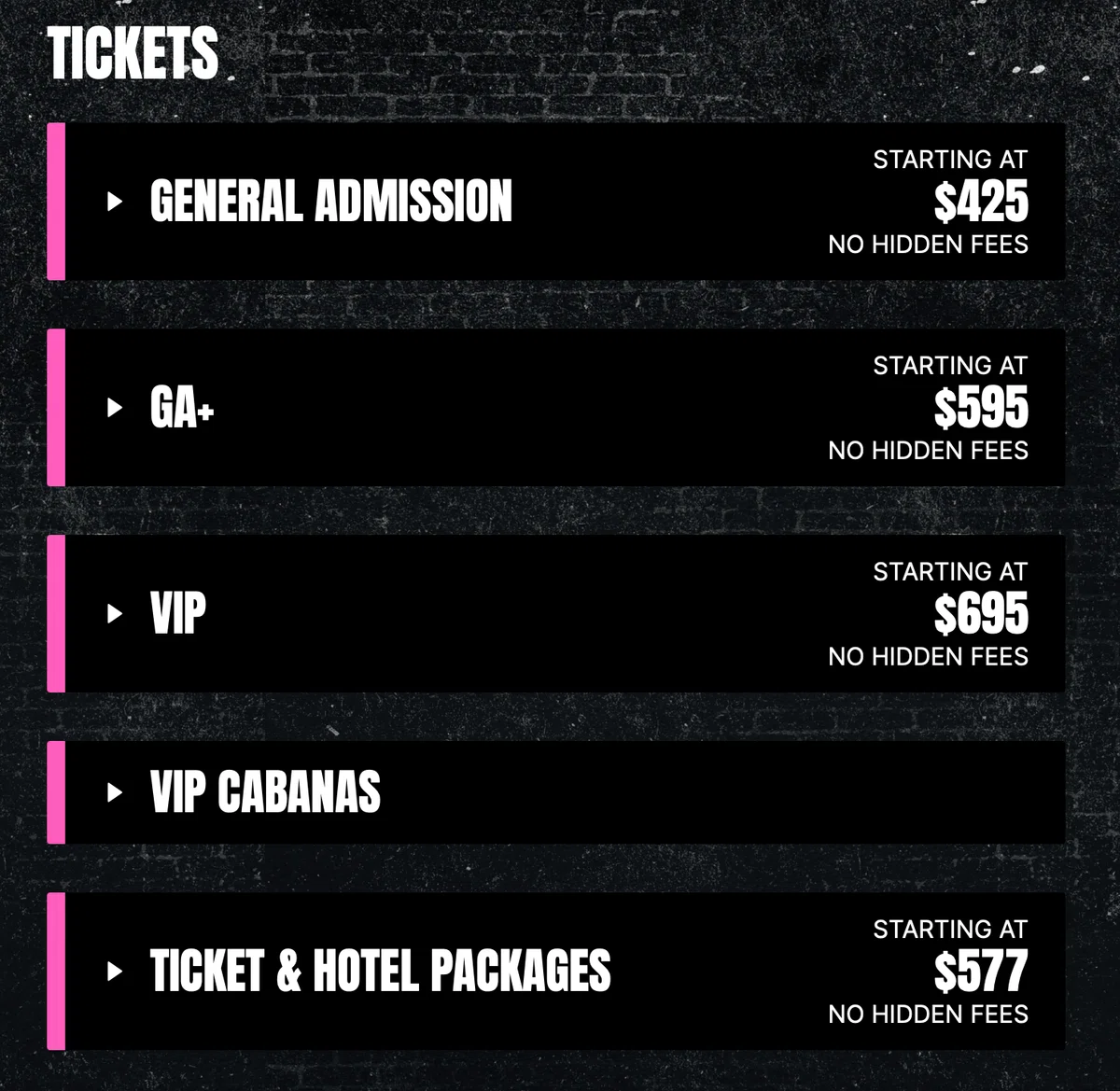The height and width of the screenshot is (1091, 1120).
Task: Open Ticket & Hotel Packages heading text
Action: [x=381, y=971]
